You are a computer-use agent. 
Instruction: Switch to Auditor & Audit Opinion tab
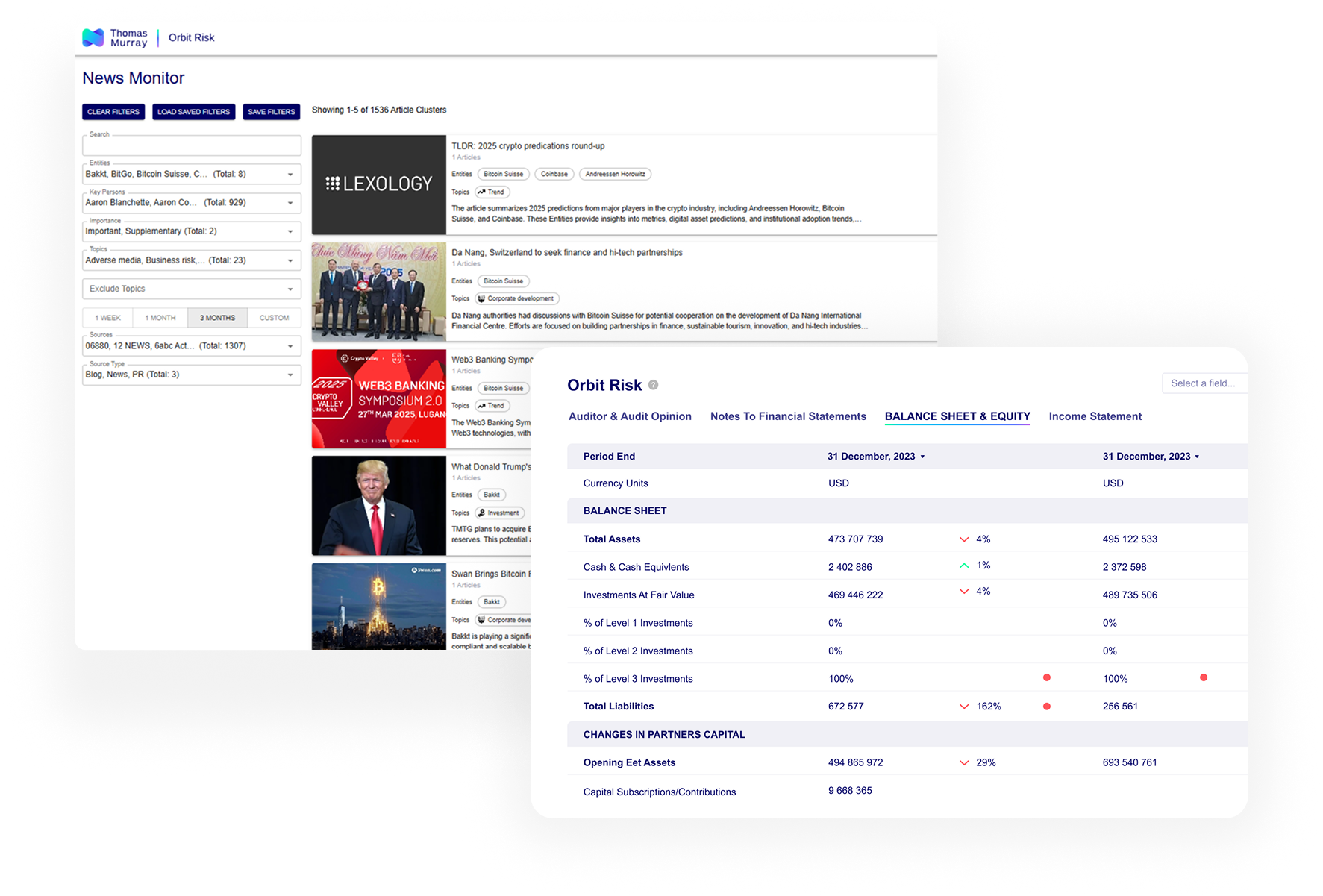(630, 416)
